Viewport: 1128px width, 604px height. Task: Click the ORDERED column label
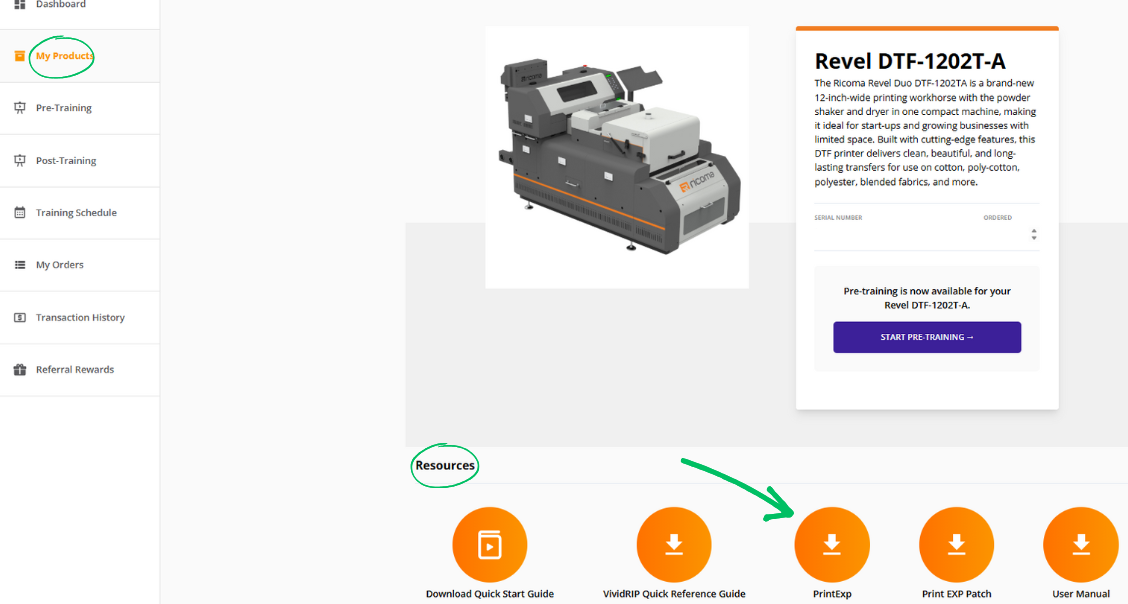(998, 217)
